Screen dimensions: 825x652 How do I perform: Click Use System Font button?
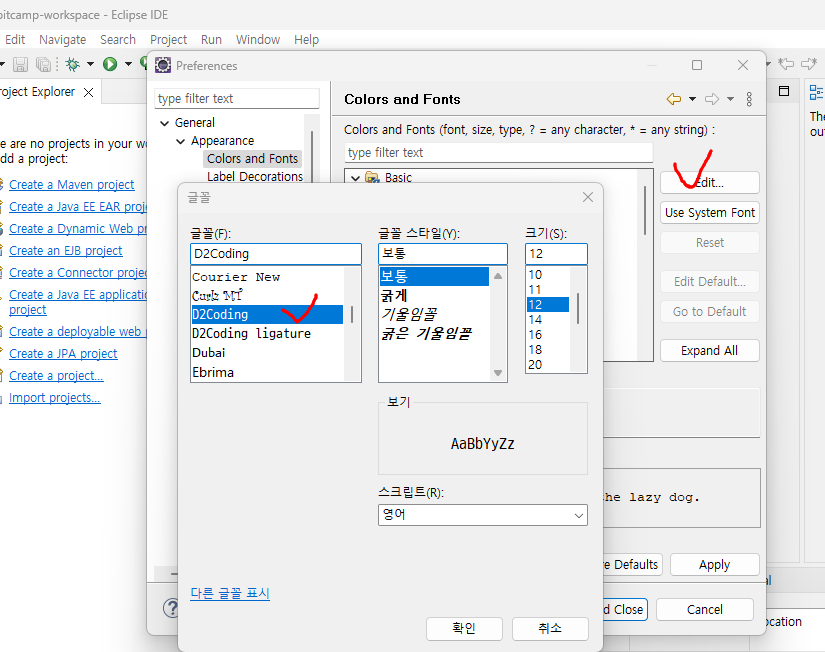[x=710, y=213]
